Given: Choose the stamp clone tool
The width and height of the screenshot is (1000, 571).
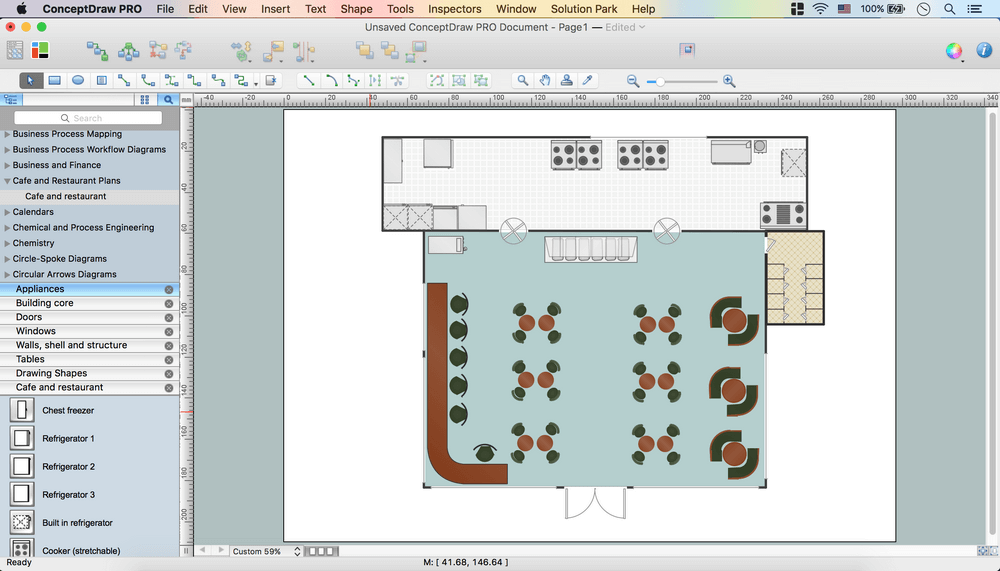Looking at the screenshot, I should (567, 80).
